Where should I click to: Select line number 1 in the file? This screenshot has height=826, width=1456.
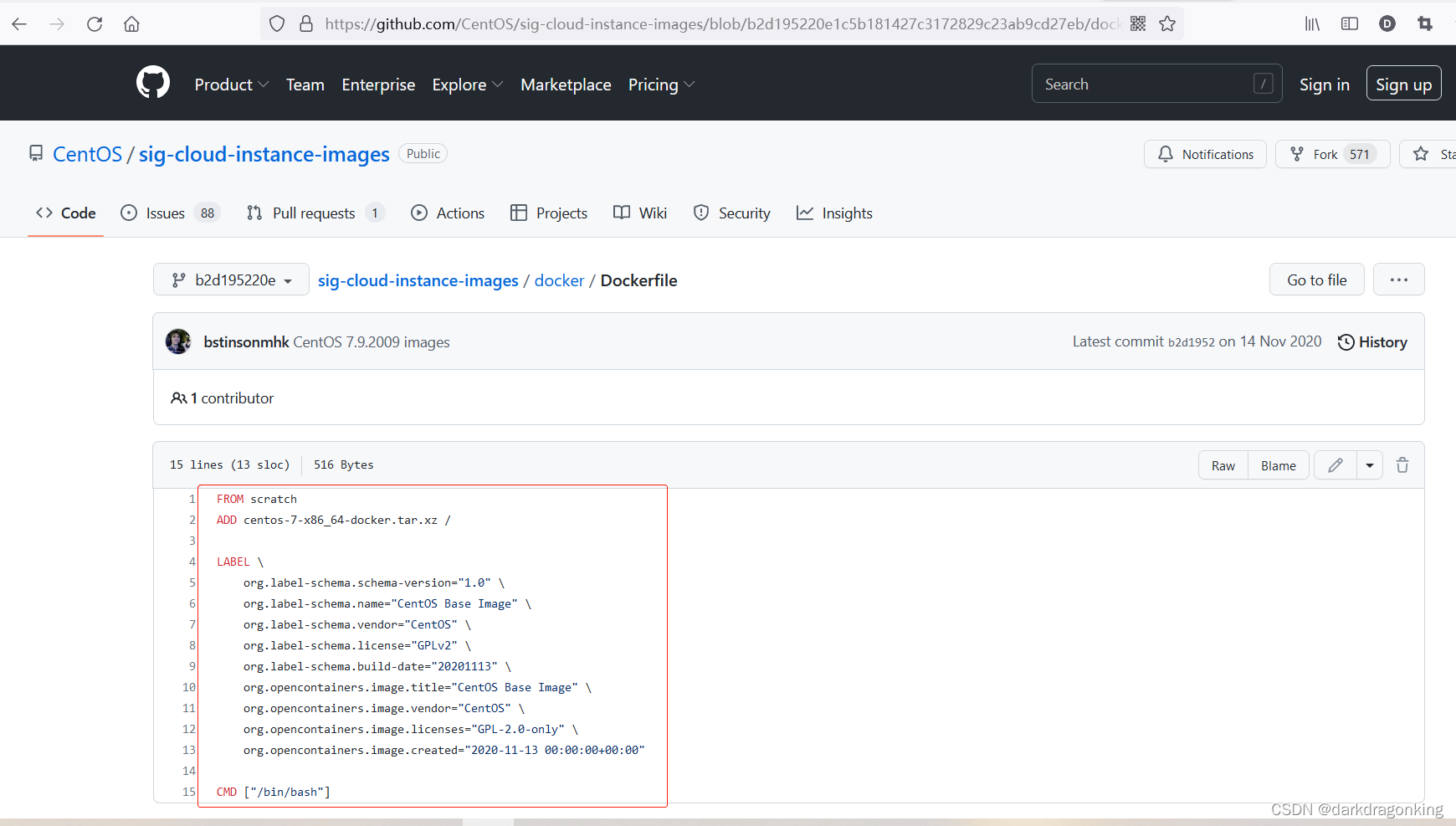coord(192,499)
